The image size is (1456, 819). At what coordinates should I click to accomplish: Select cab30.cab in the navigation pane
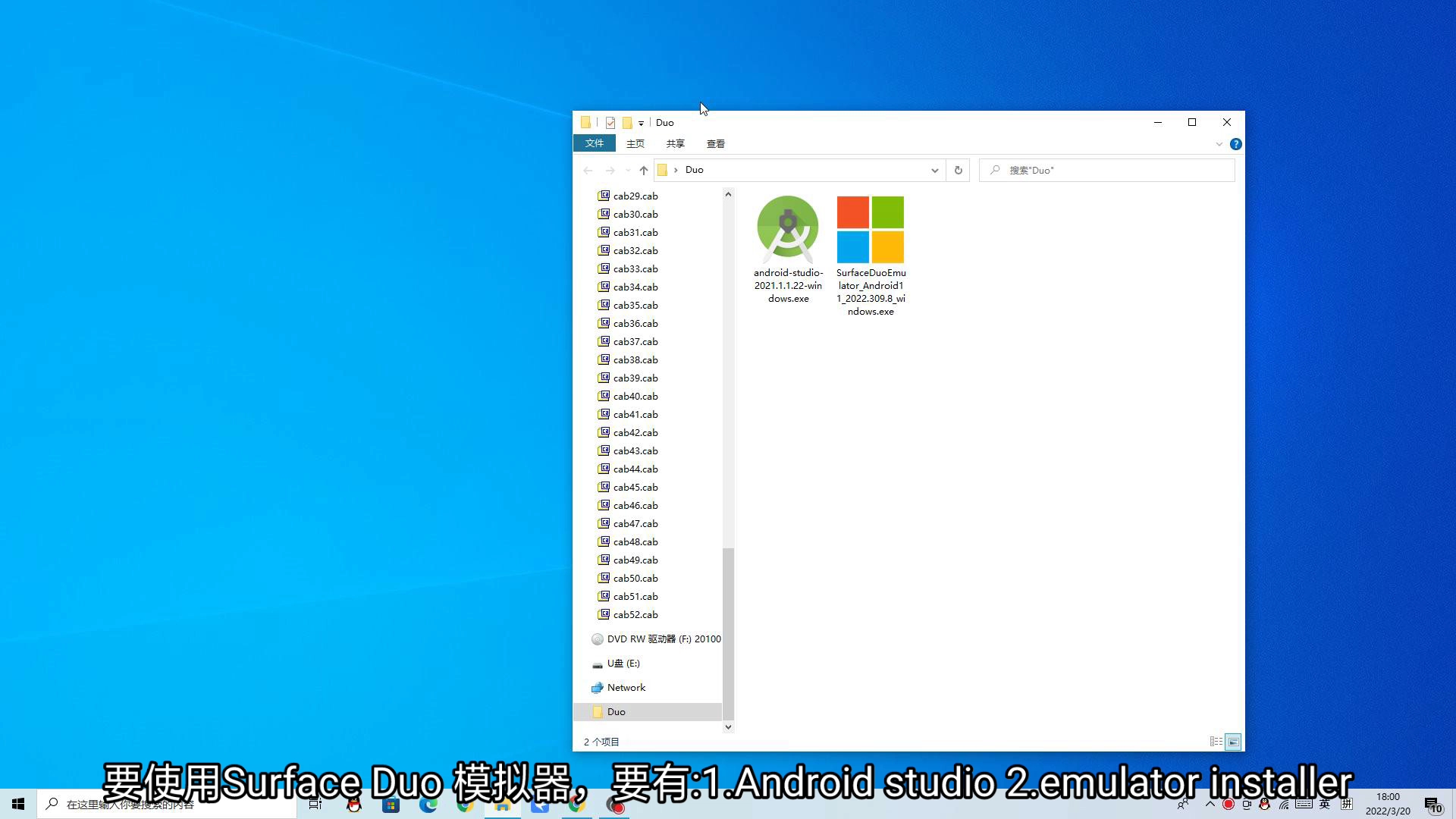635,214
